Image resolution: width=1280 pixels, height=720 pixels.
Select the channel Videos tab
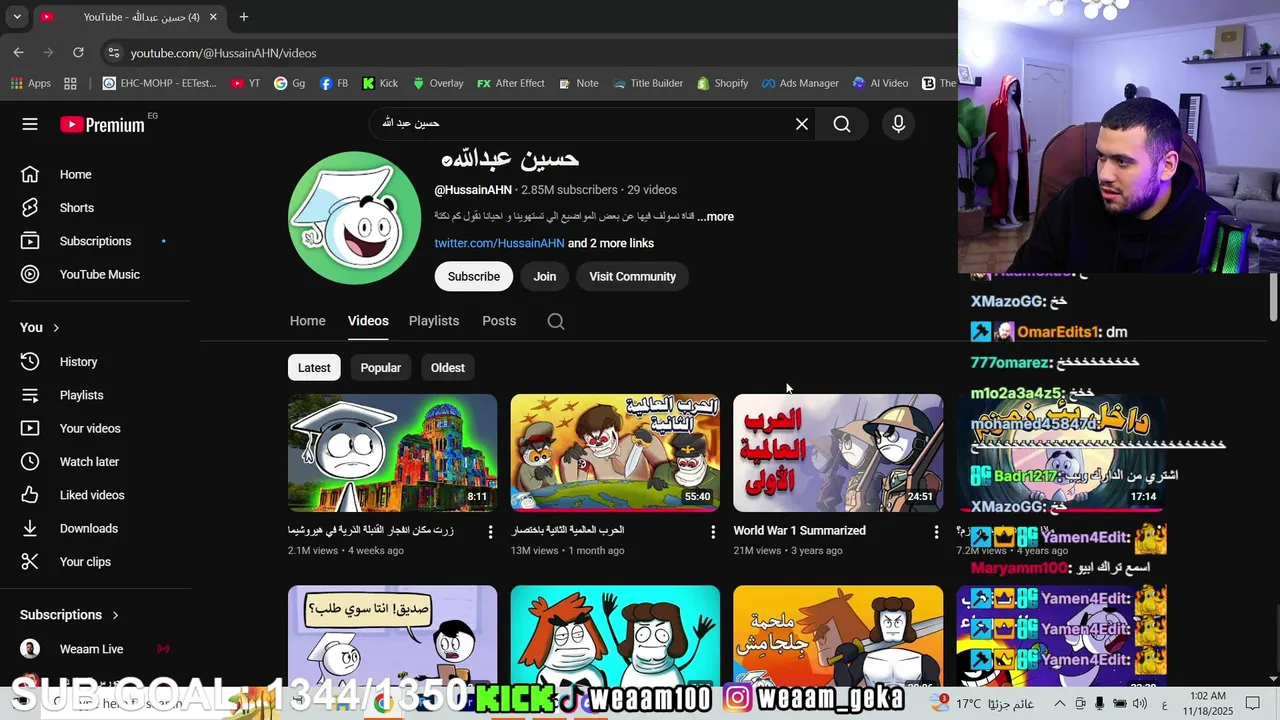click(x=368, y=321)
